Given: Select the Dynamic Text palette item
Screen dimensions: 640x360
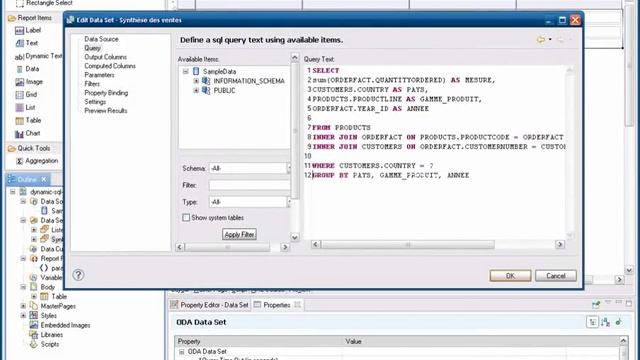Looking at the screenshot, I should (38, 56).
